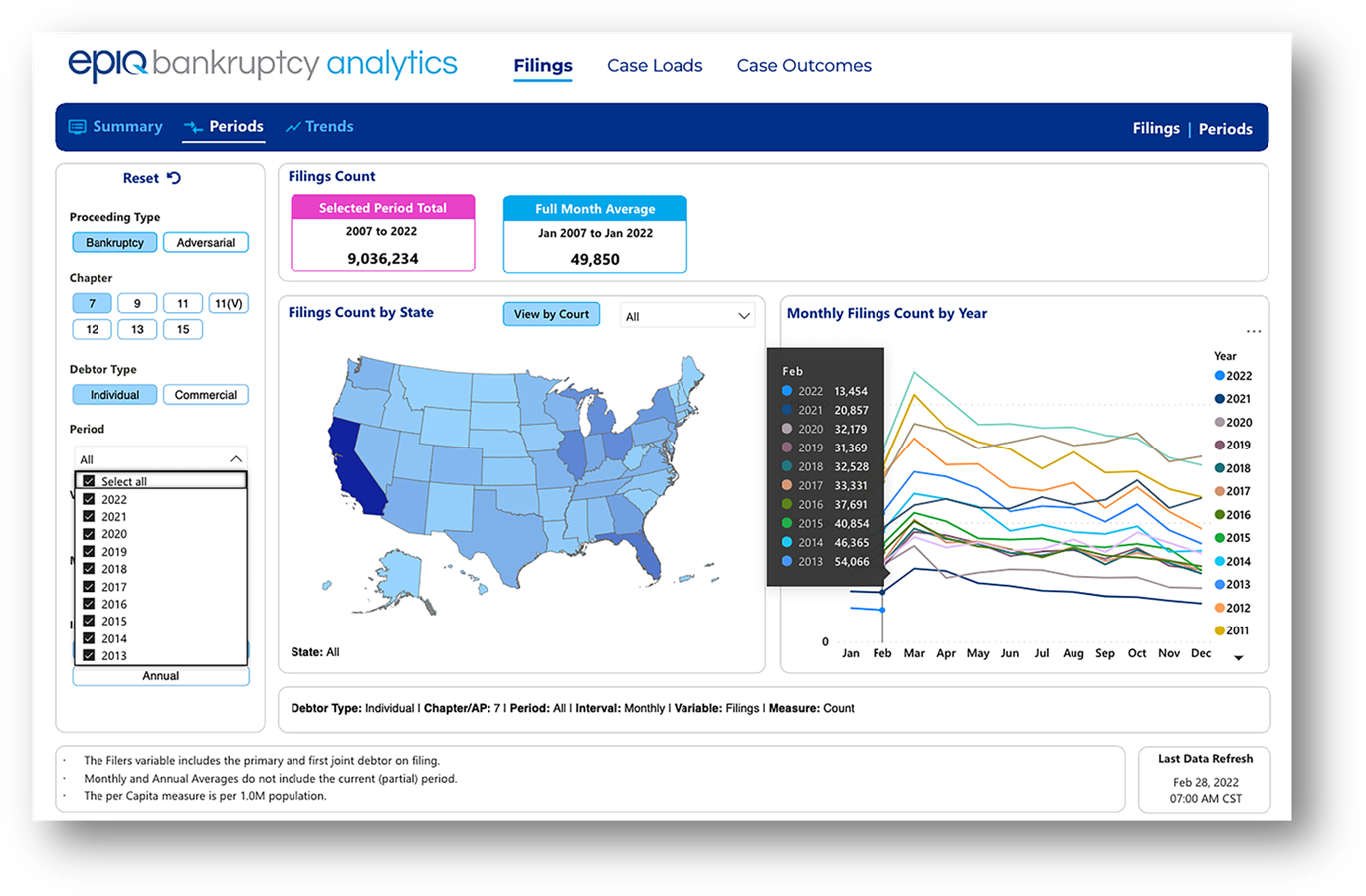
Task: Click the 2022 legend color dot
Action: pos(1220,376)
